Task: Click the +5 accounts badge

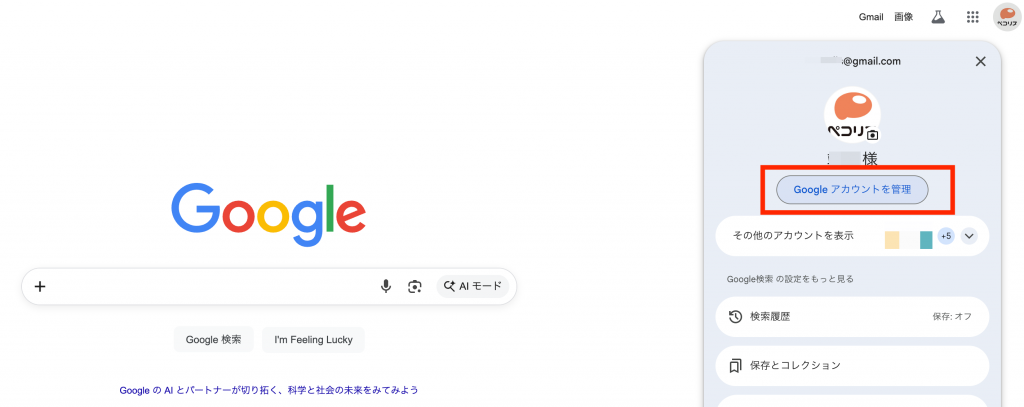Action: pos(946,236)
